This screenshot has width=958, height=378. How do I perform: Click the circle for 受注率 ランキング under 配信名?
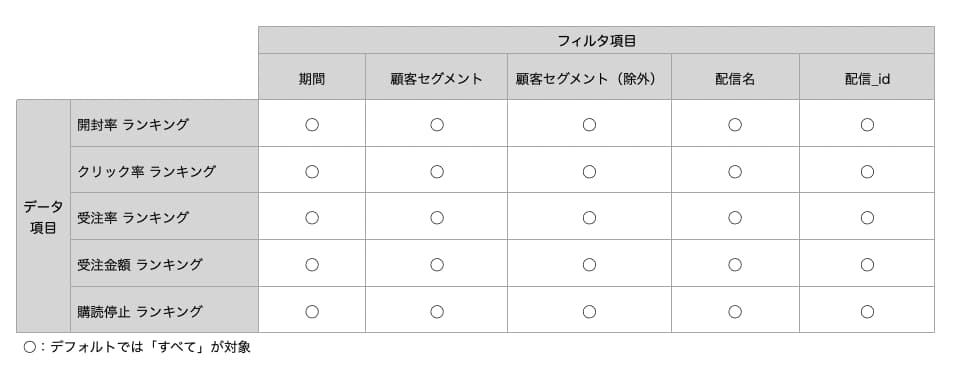[x=735, y=217]
